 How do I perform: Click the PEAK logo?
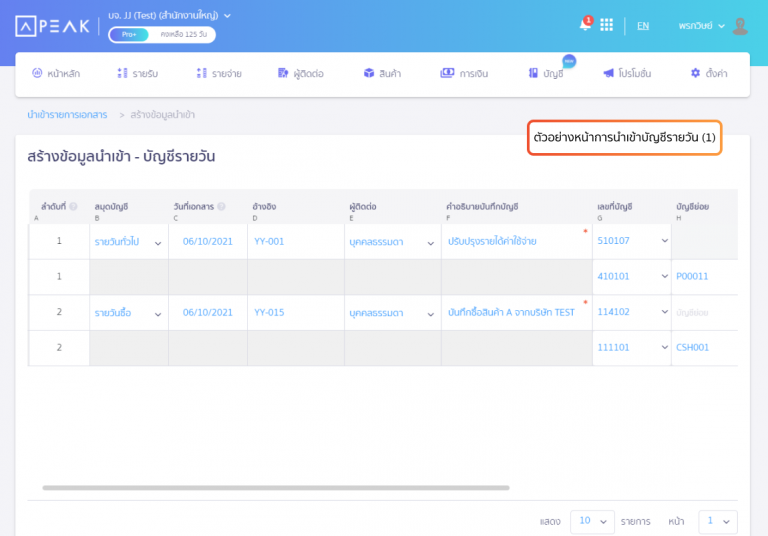pyautogui.click(x=52, y=26)
